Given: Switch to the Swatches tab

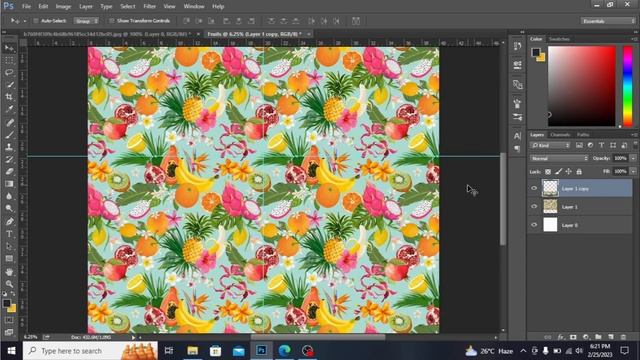Looking at the screenshot, I should 559,39.
